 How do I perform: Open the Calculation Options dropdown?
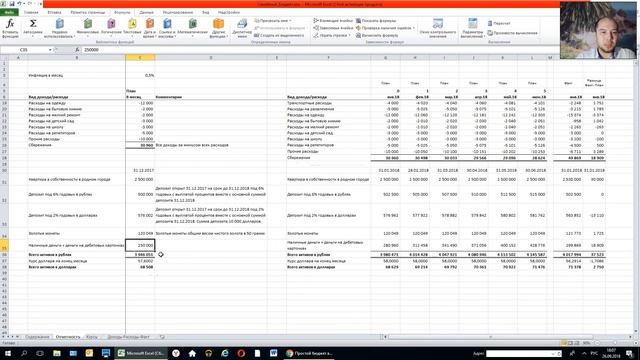tap(472, 28)
